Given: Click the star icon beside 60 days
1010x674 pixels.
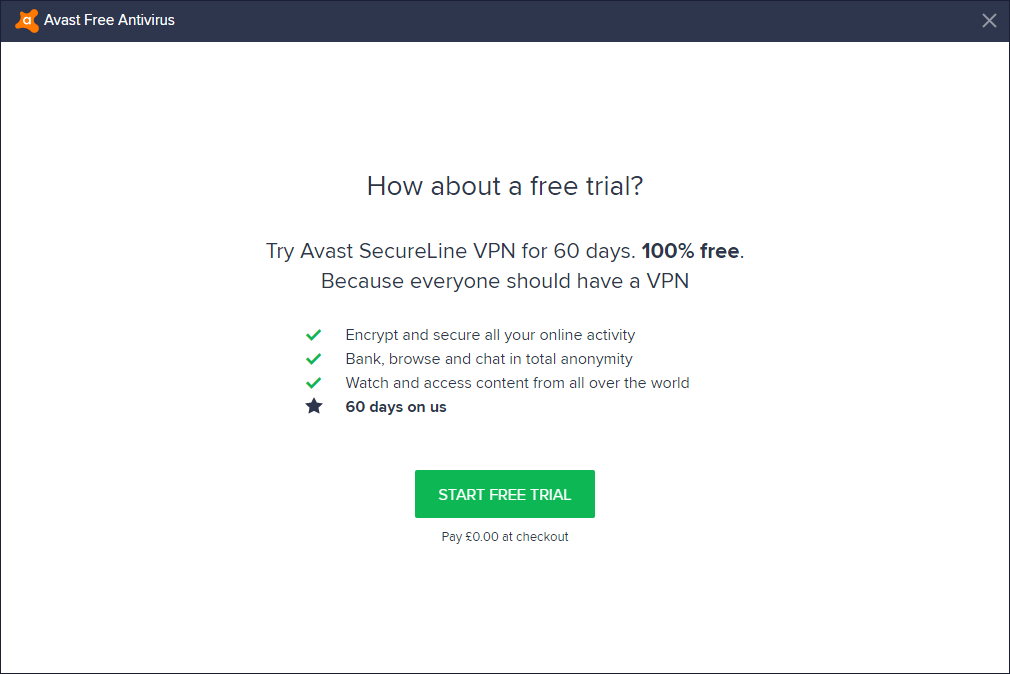Looking at the screenshot, I should (314, 407).
